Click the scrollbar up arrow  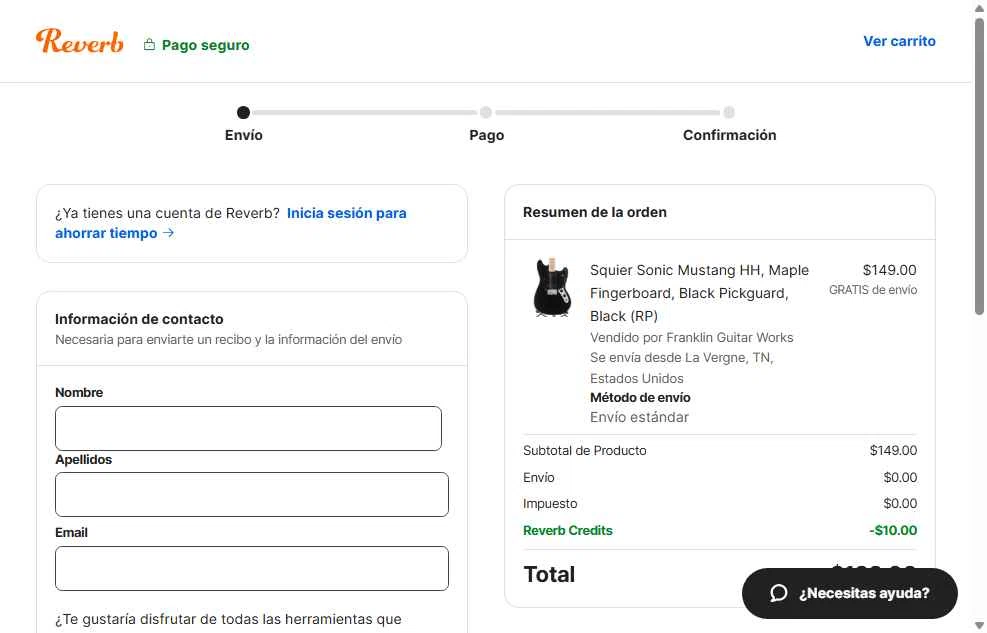coord(979,8)
